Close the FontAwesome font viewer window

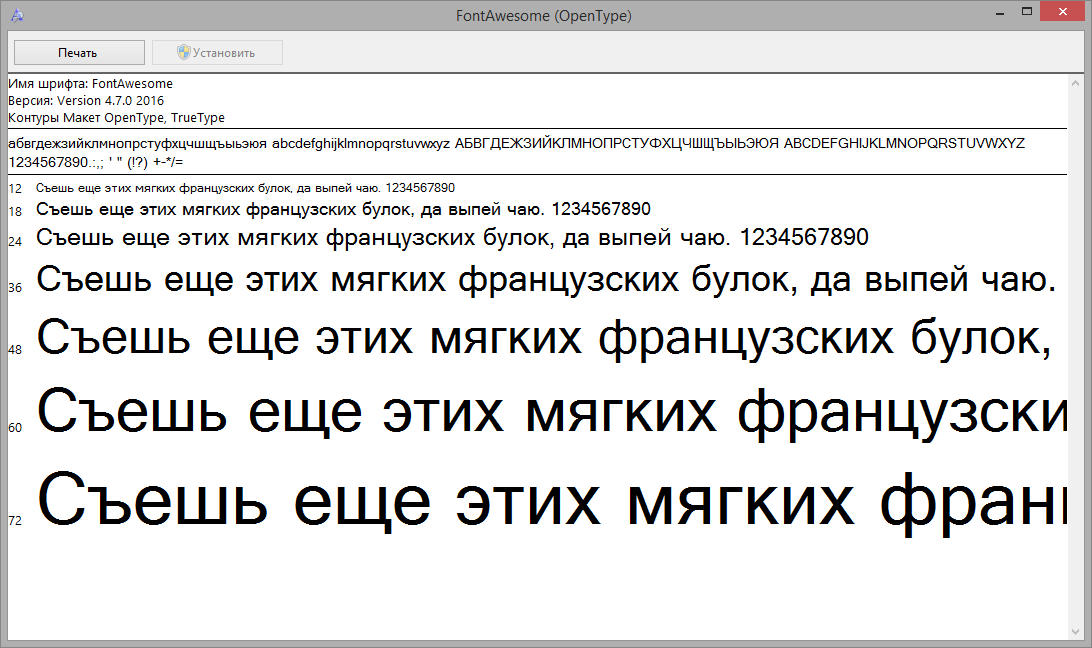(x=1063, y=12)
